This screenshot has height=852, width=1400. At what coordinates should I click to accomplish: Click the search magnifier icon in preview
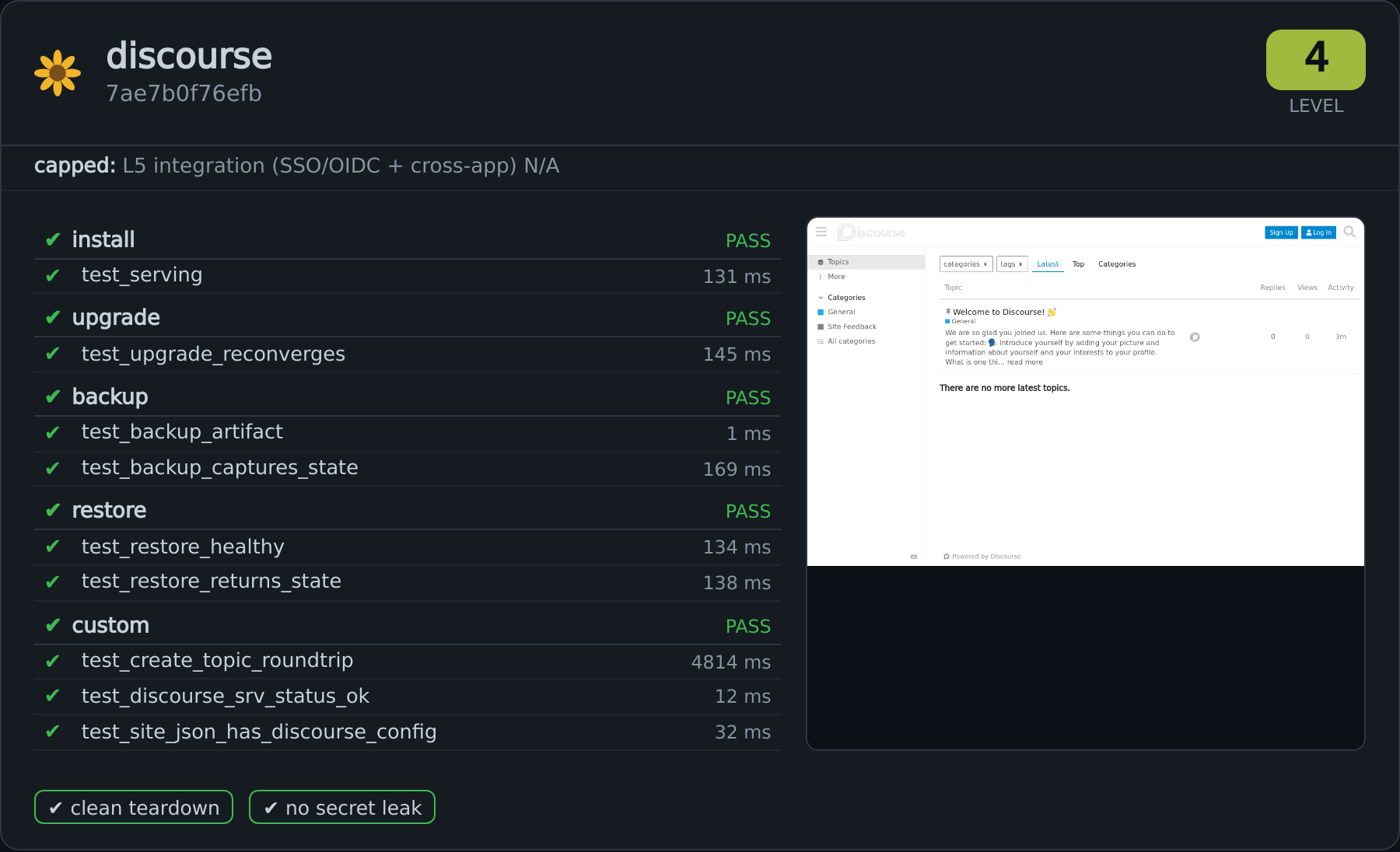pos(1349,232)
